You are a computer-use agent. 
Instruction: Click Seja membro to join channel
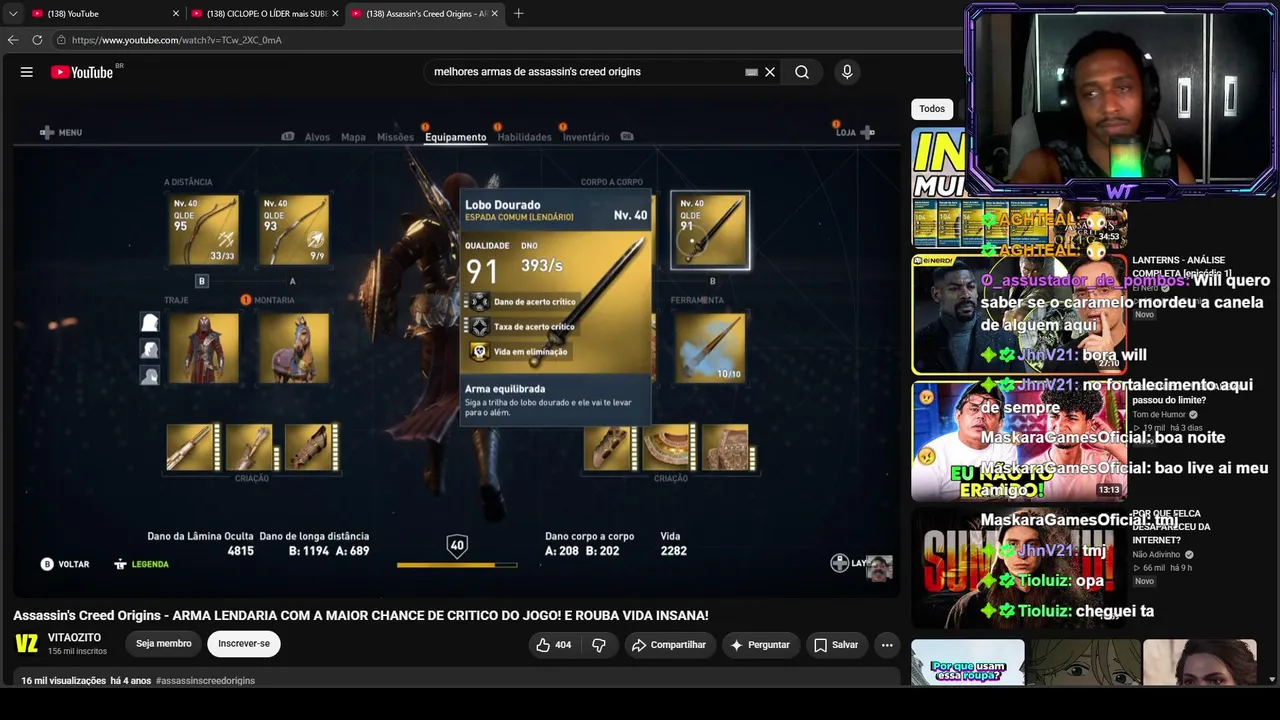(164, 644)
